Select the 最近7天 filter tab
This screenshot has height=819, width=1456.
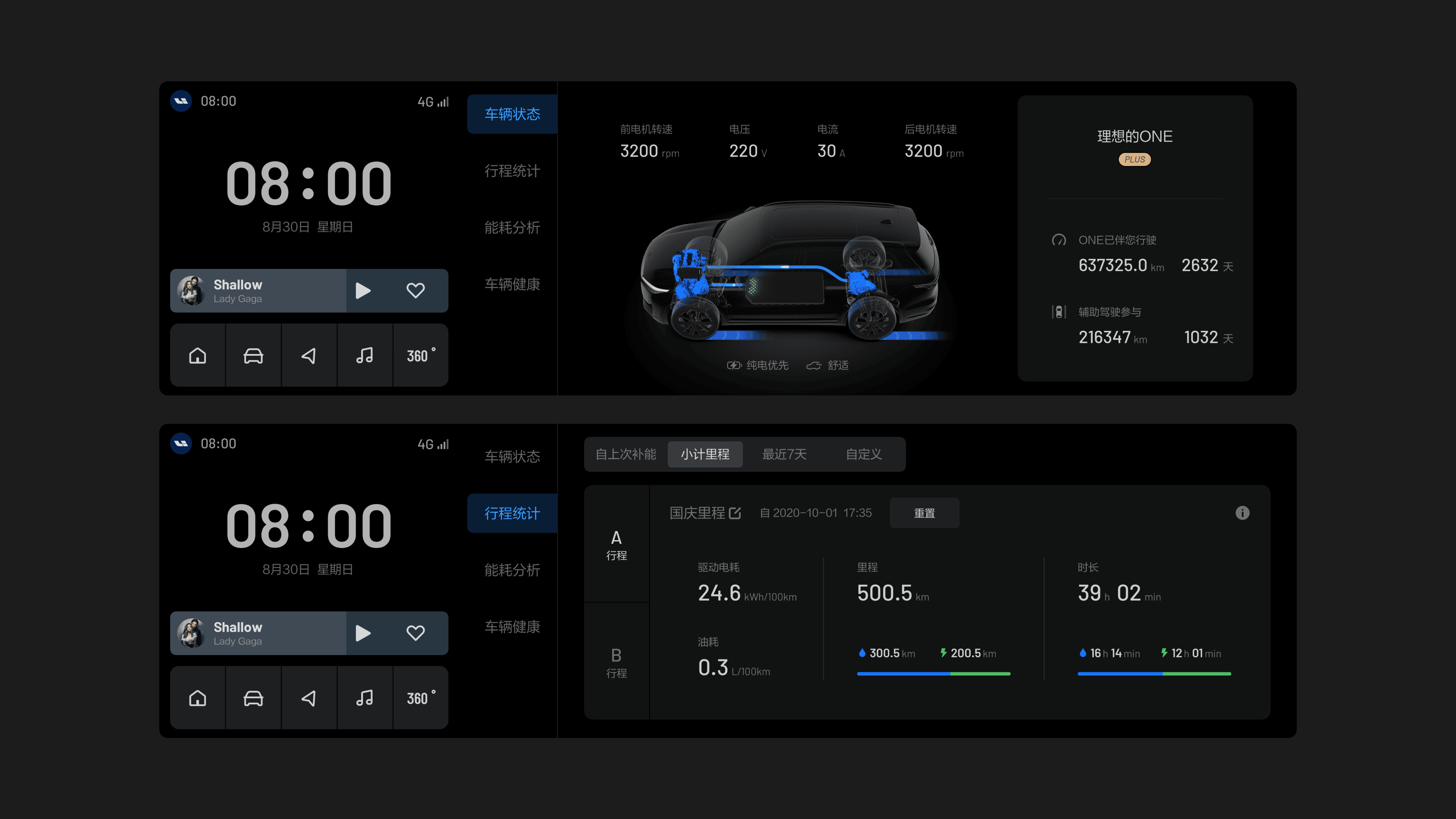pos(784,454)
